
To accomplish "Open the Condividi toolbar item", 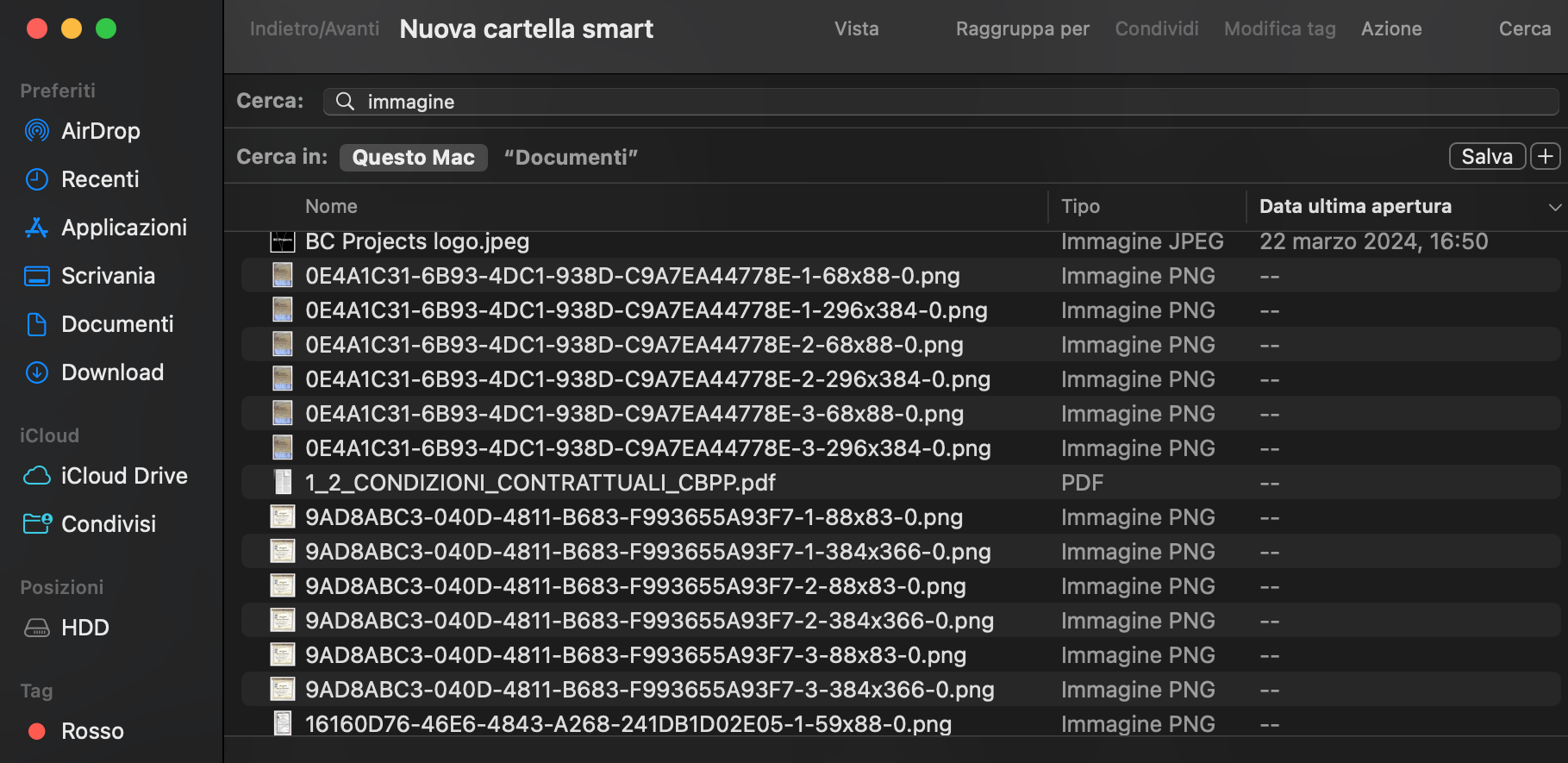I will (x=1157, y=28).
